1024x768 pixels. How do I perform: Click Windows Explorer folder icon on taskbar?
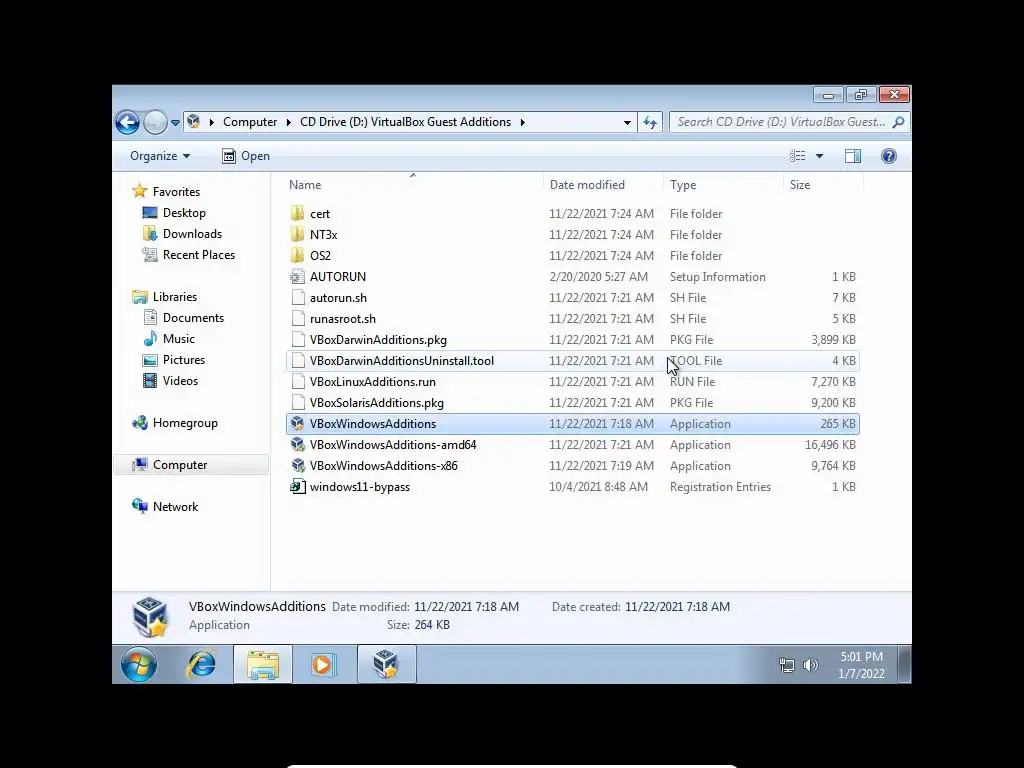(x=263, y=665)
